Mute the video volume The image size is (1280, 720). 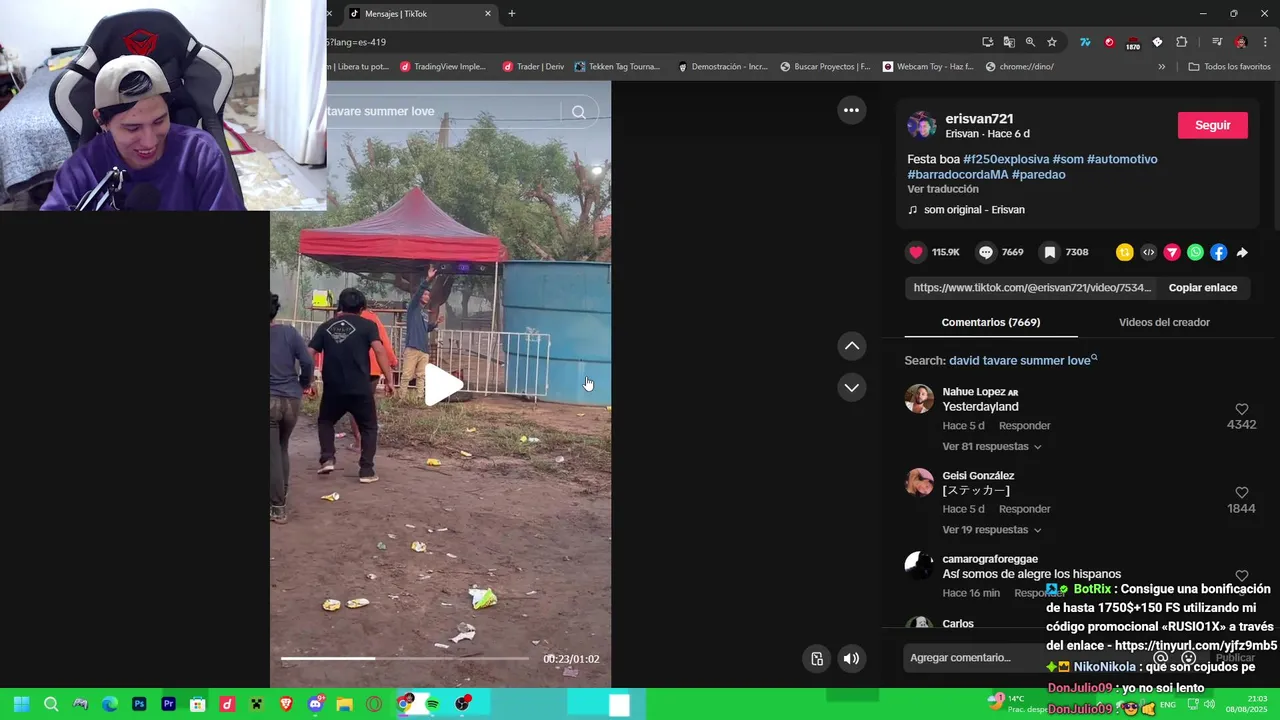tap(851, 658)
